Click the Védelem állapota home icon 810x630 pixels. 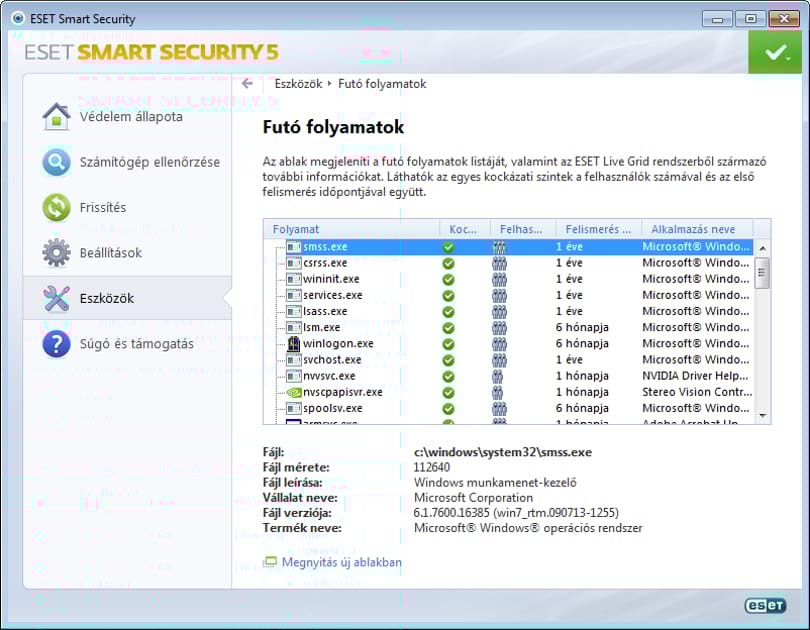pos(56,116)
